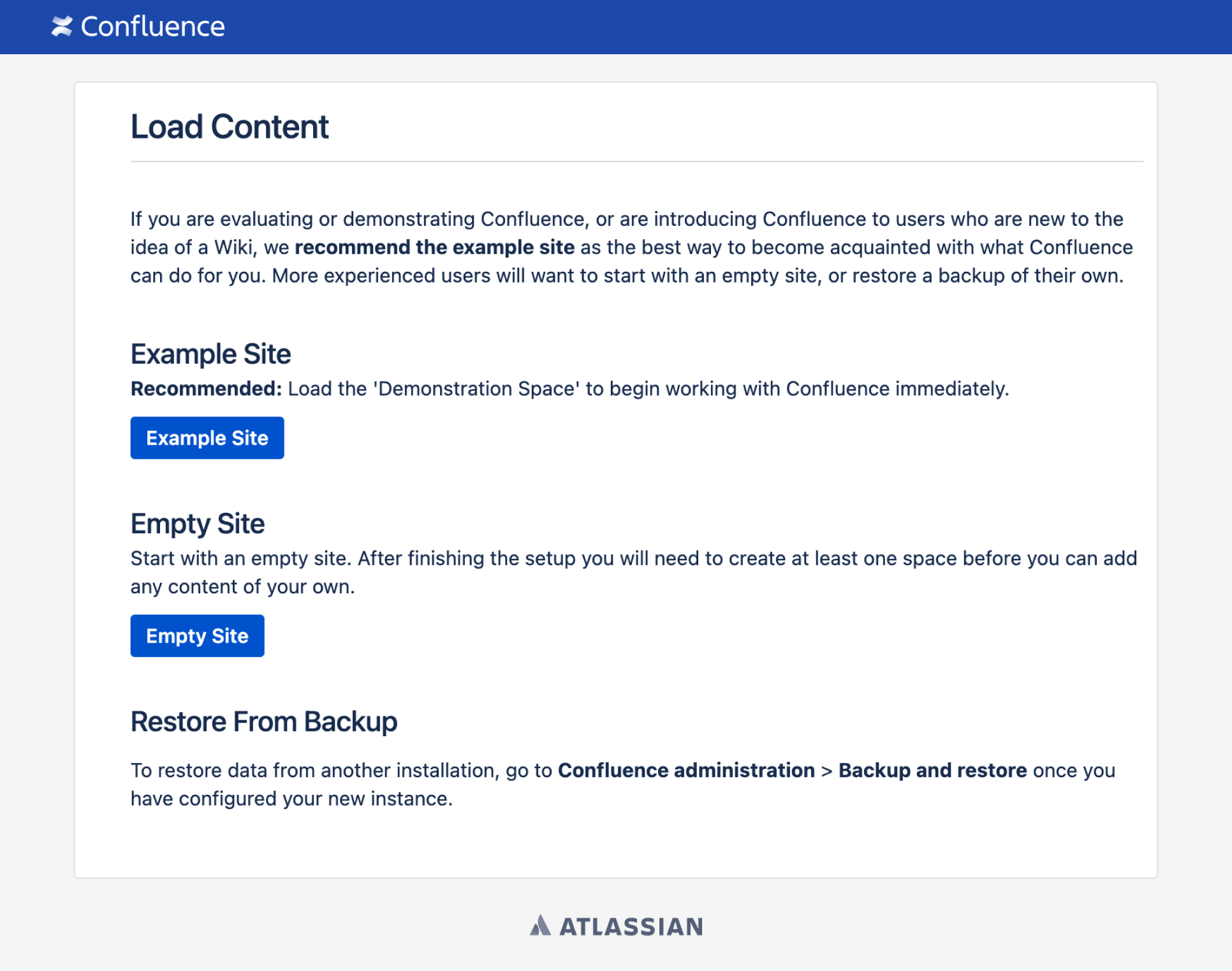Click the 'Start with an empty site' description
1232x971 pixels.
tap(633, 559)
